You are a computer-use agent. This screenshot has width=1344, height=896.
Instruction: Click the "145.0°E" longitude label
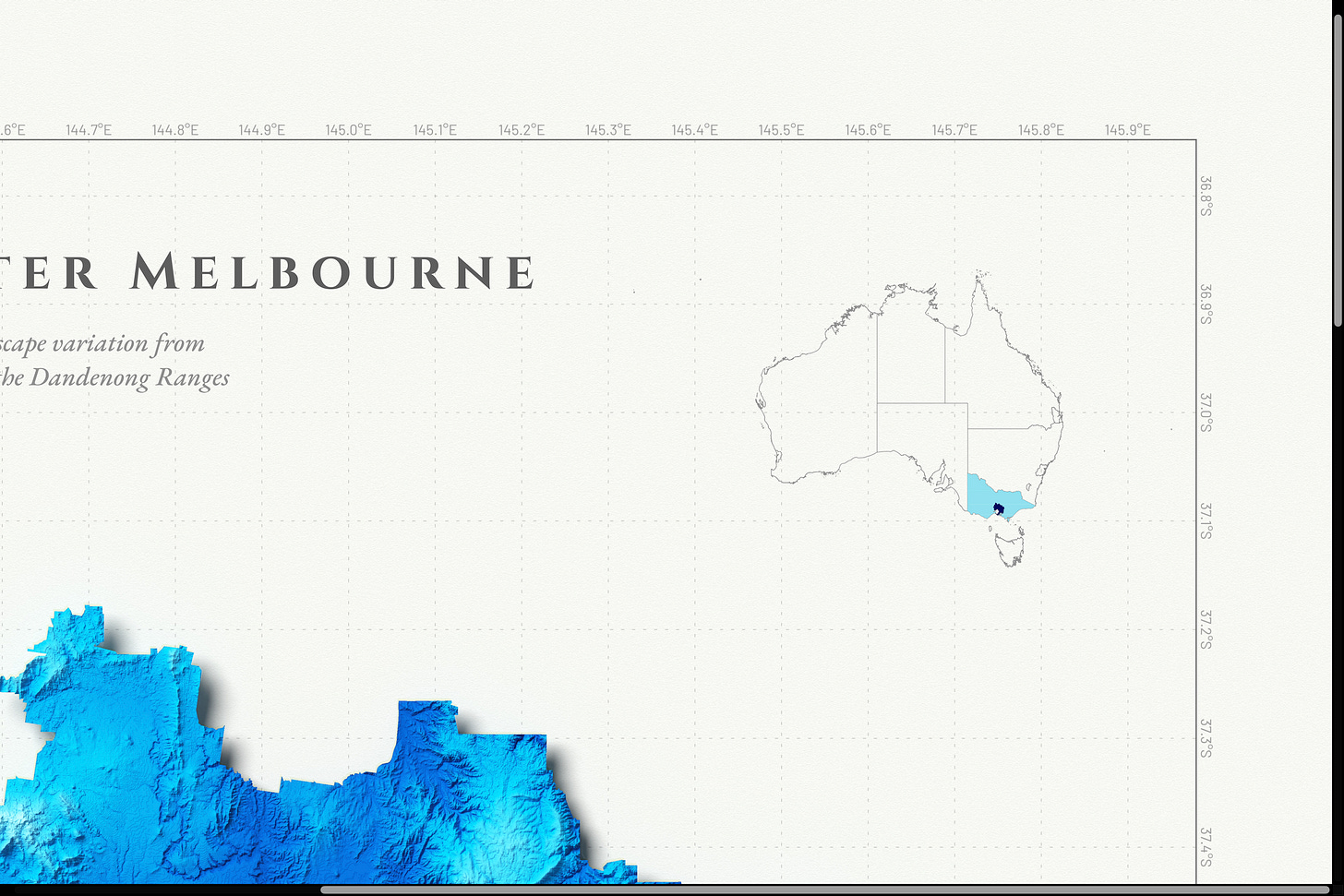348,130
